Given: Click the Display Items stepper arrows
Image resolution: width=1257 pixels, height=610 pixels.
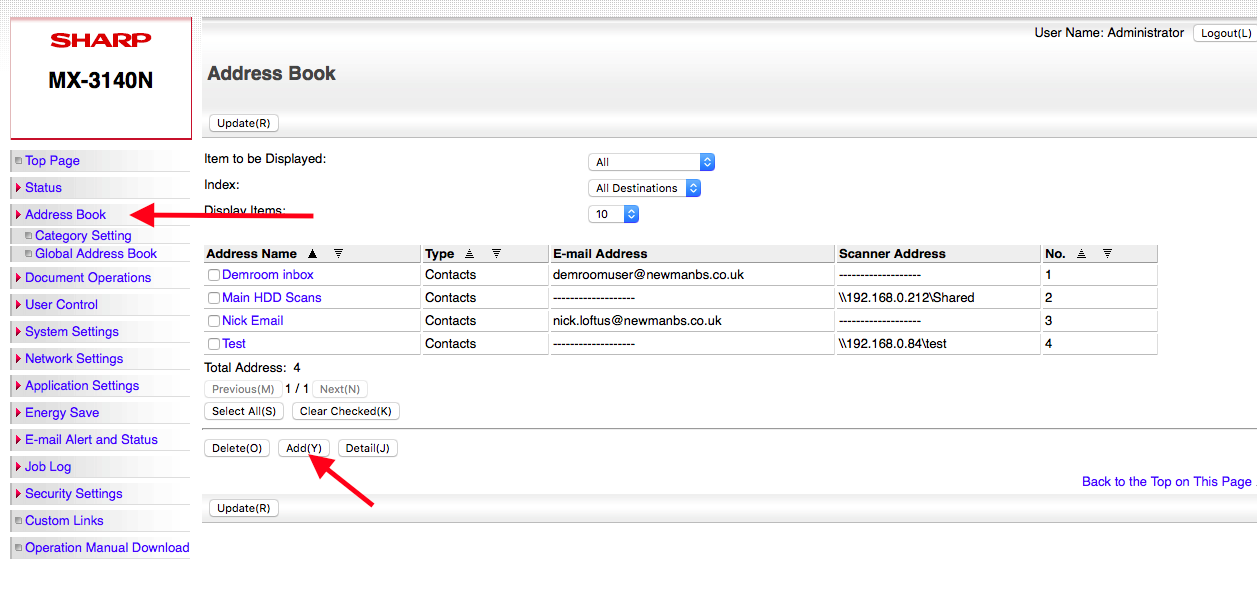Looking at the screenshot, I should [630, 213].
